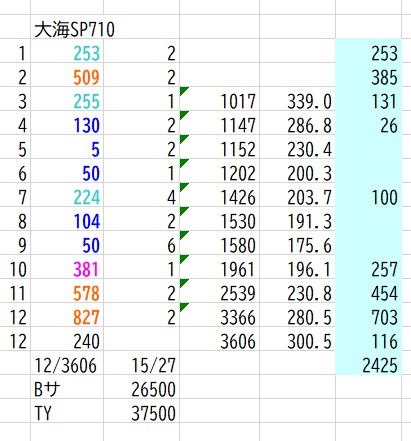Click the blue 104 cell in row 8

pos(67,219)
